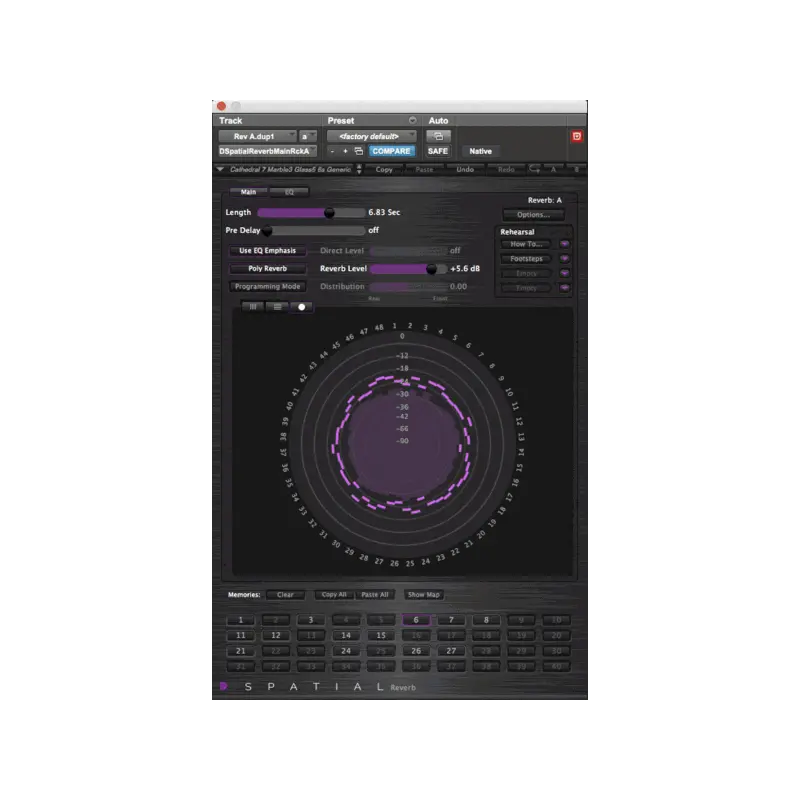Click the Show Map button
The height and width of the screenshot is (800, 800).
click(x=423, y=594)
